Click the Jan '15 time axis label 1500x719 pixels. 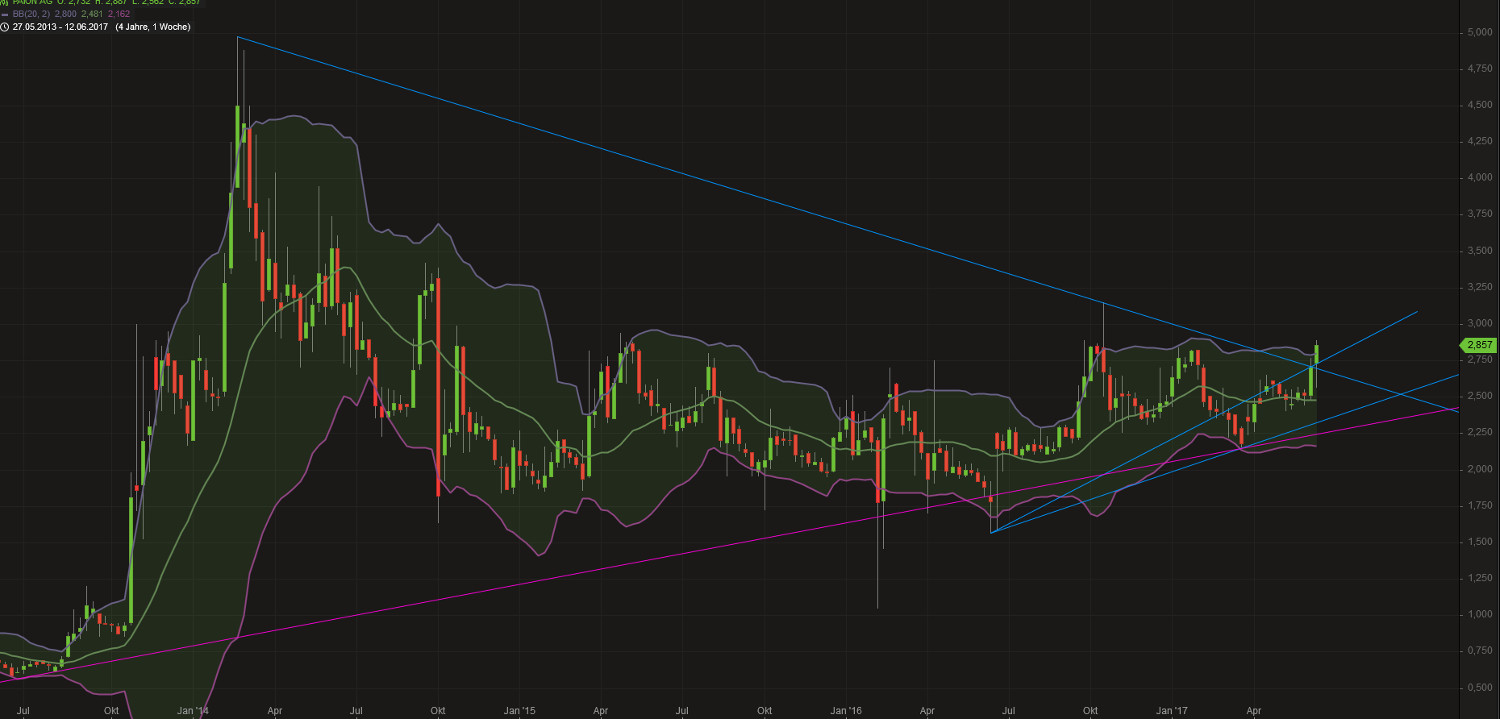point(520,710)
